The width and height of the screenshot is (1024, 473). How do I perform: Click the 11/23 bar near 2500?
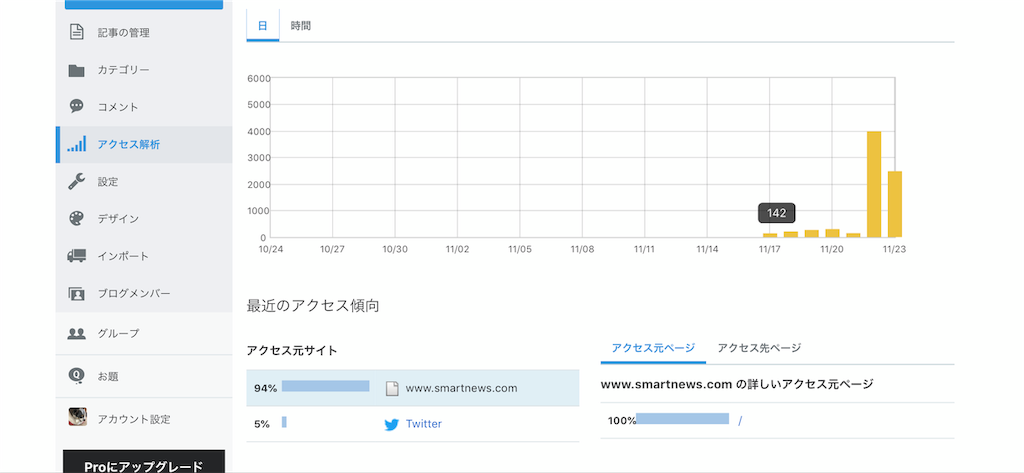895,204
